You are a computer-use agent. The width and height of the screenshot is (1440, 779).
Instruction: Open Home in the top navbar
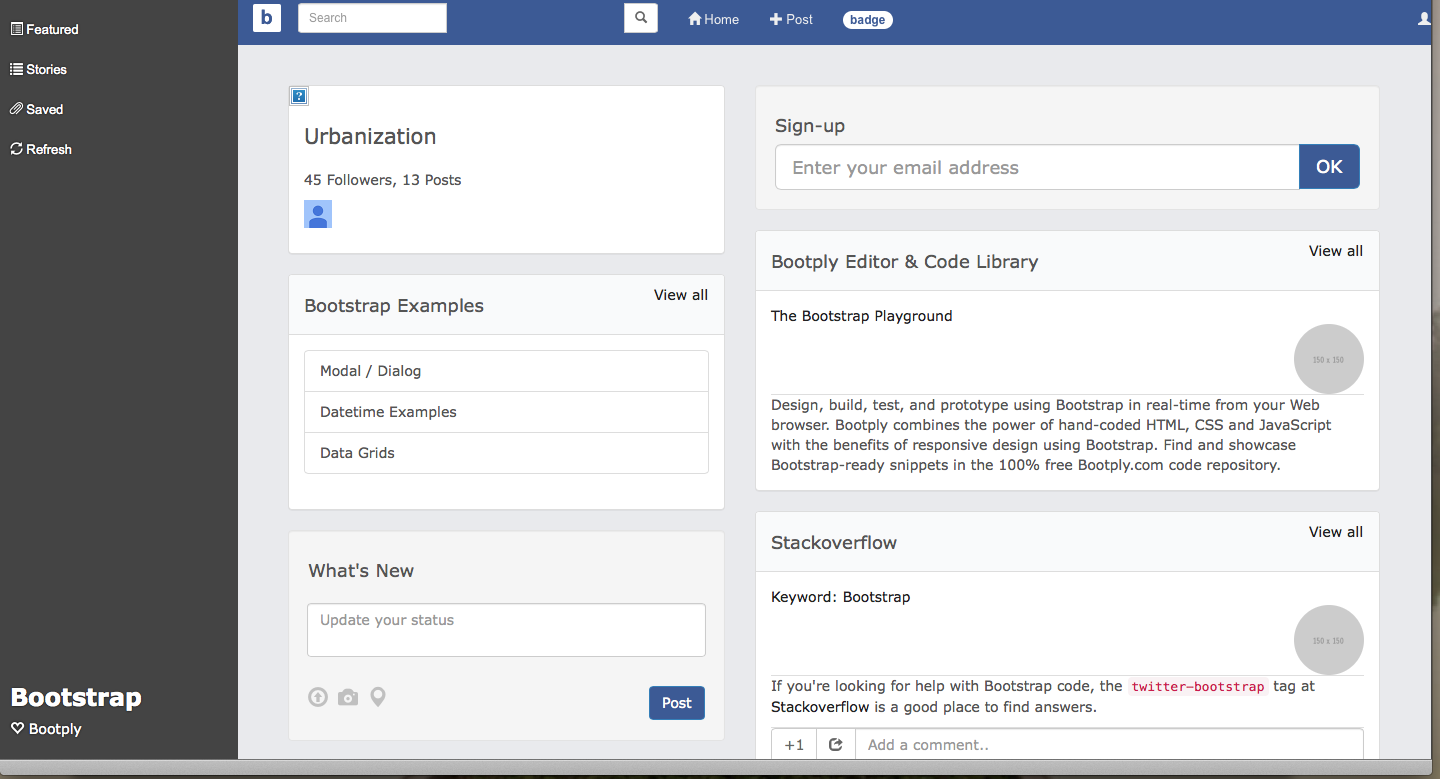click(x=714, y=19)
